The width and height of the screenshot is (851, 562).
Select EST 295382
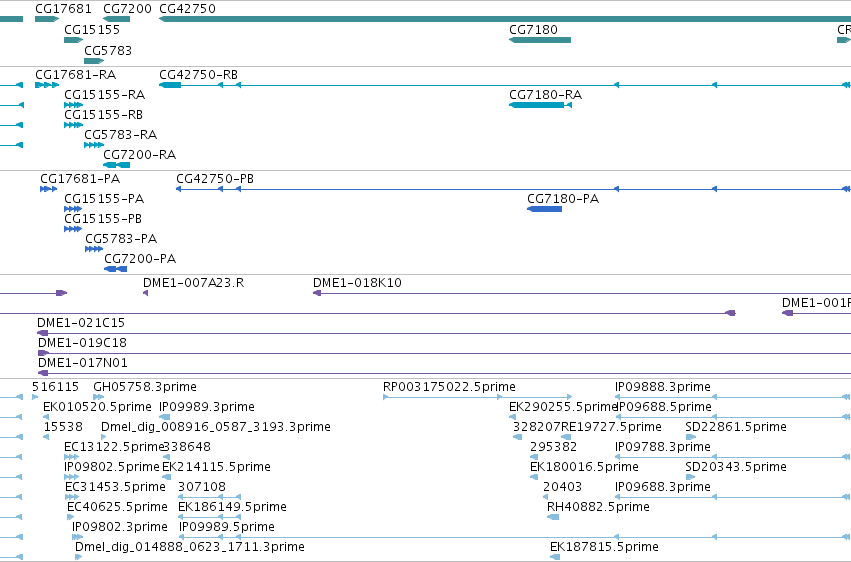(x=534, y=457)
